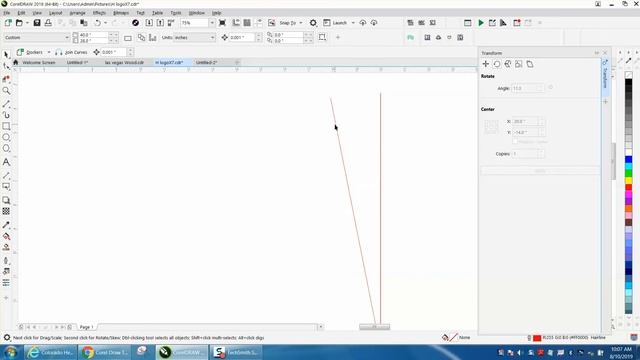Open the zoom level dropdown
This screenshot has height=360, width=640.
[x=211, y=23]
